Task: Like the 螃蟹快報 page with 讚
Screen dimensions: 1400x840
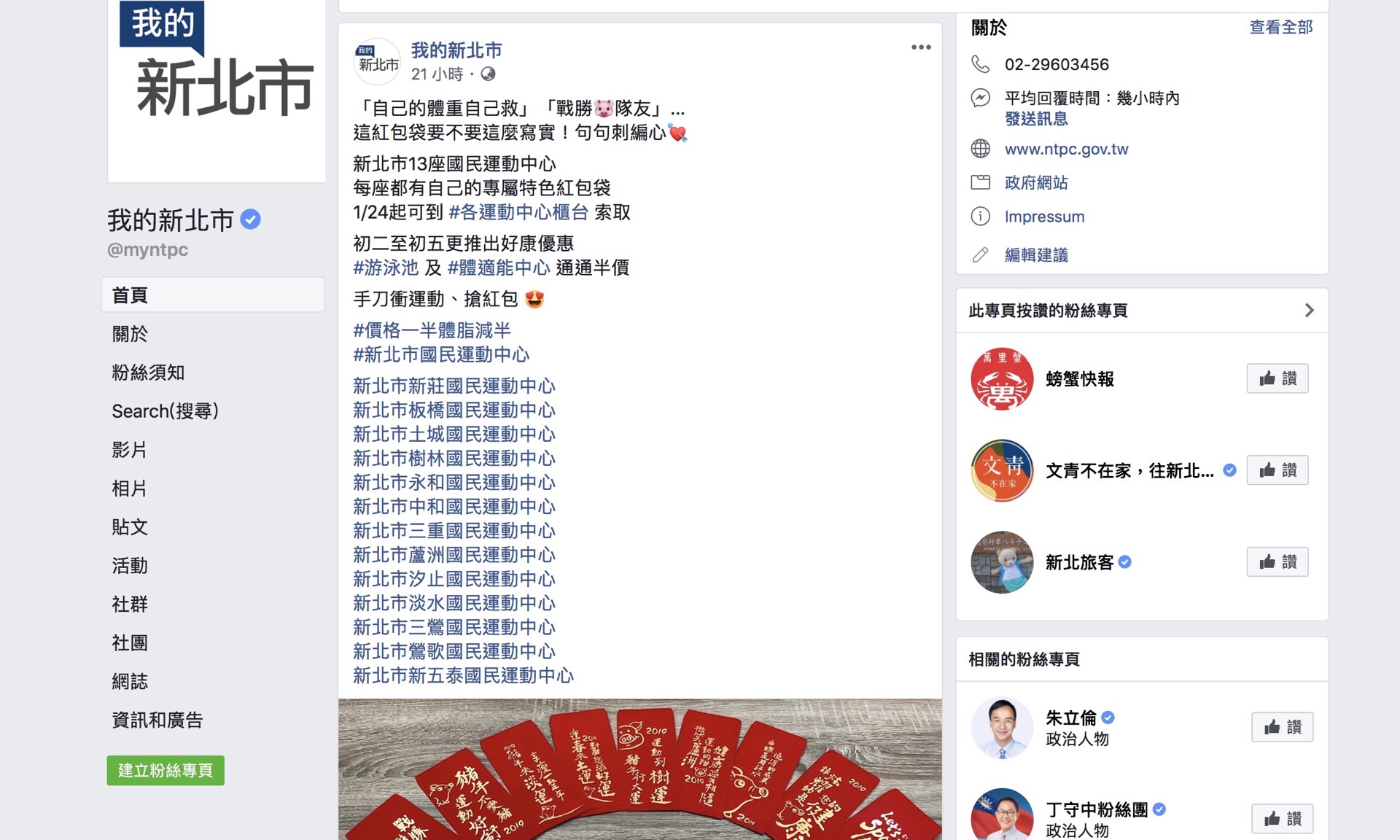Action: [1277, 378]
